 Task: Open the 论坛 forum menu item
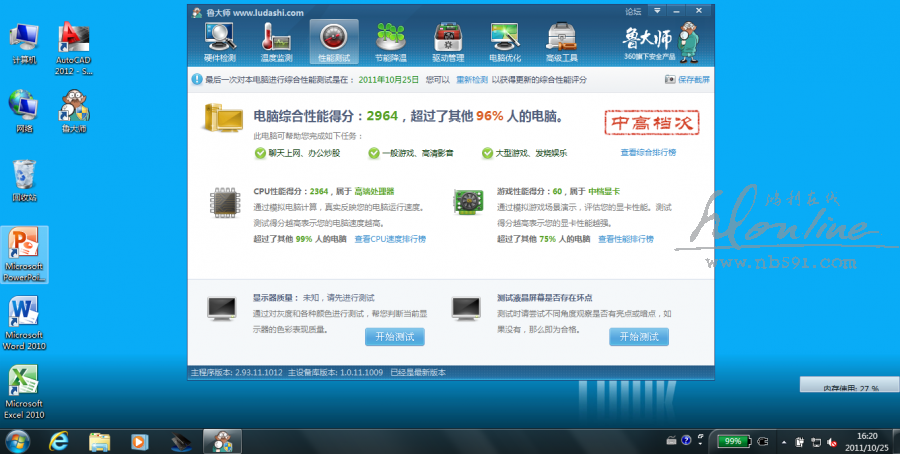[632, 11]
